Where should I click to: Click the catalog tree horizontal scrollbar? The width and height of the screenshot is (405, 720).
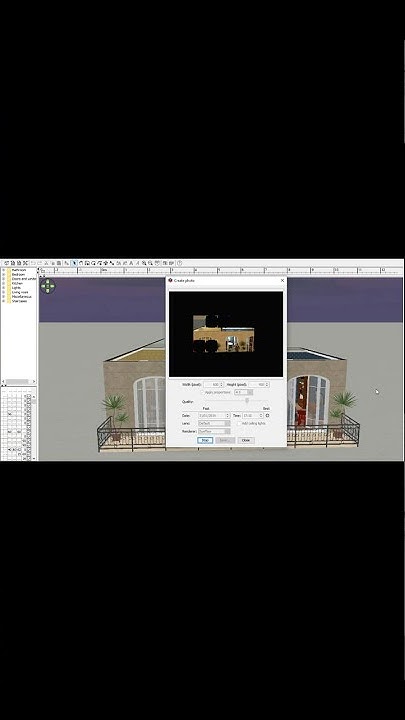click(18, 382)
